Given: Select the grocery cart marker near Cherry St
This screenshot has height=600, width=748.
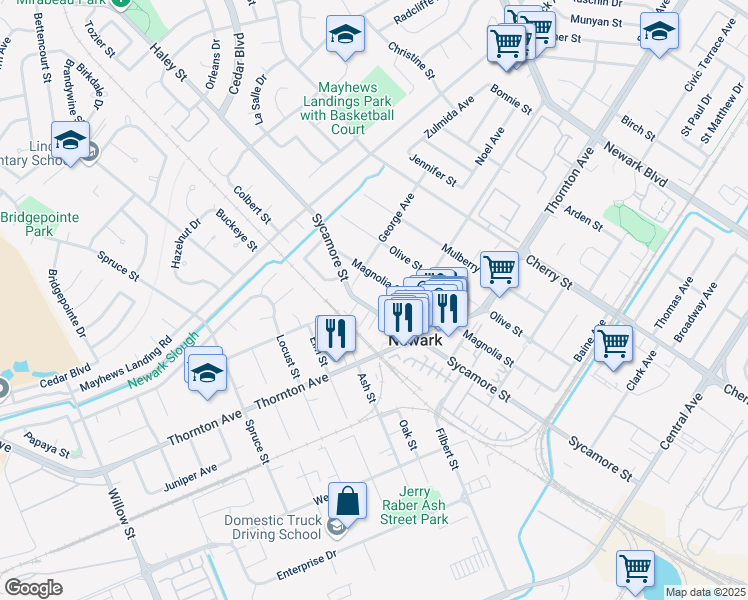Looking at the screenshot, I should [x=499, y=268].
